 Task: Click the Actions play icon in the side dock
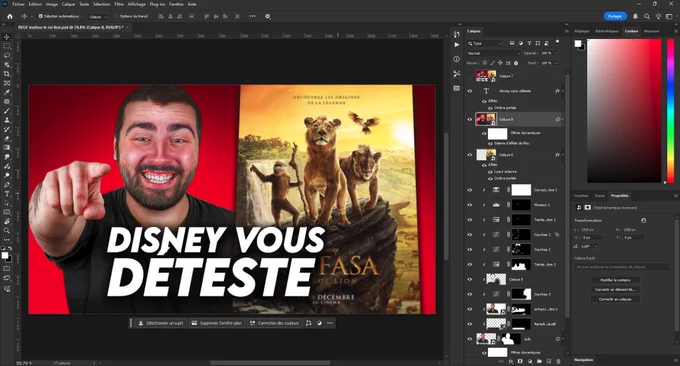point(457,45)
